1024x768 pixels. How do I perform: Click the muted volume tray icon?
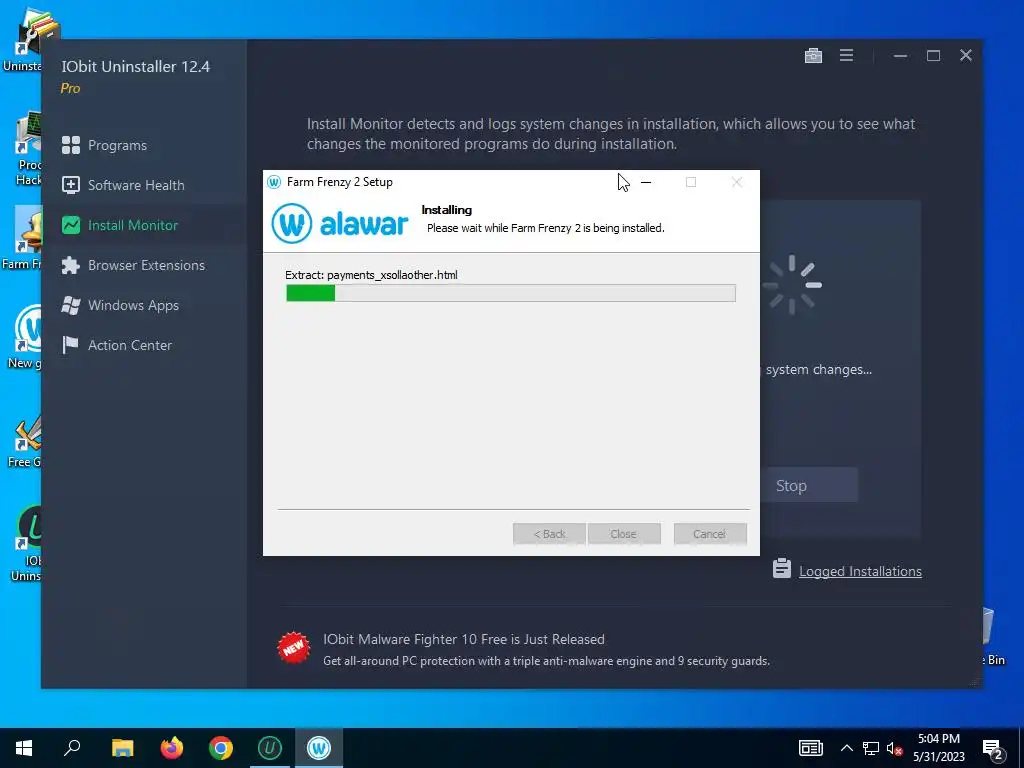894,748
